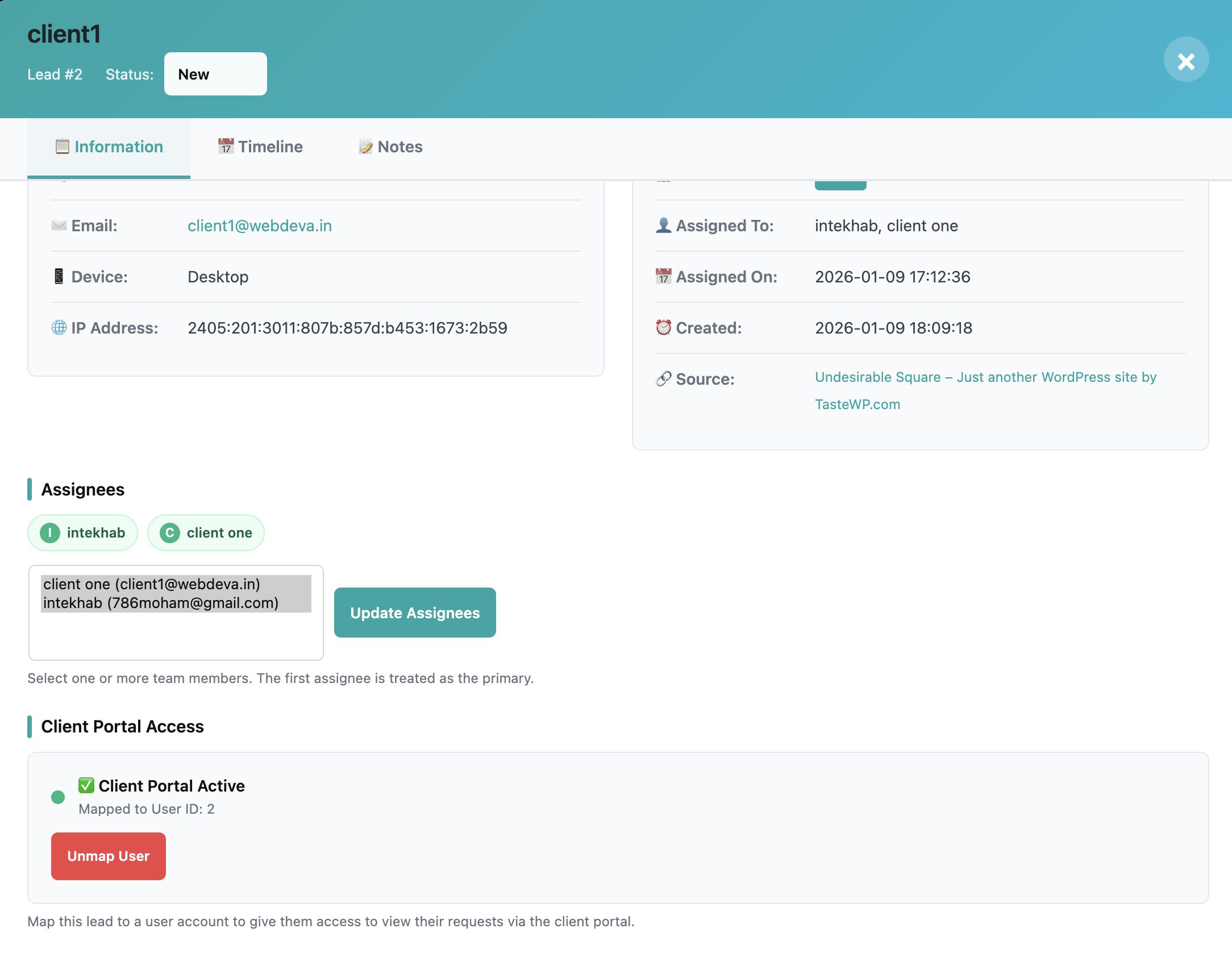1232x966 pixels.
Task: Click the client one assignee chip
Action: coord(206,533)
